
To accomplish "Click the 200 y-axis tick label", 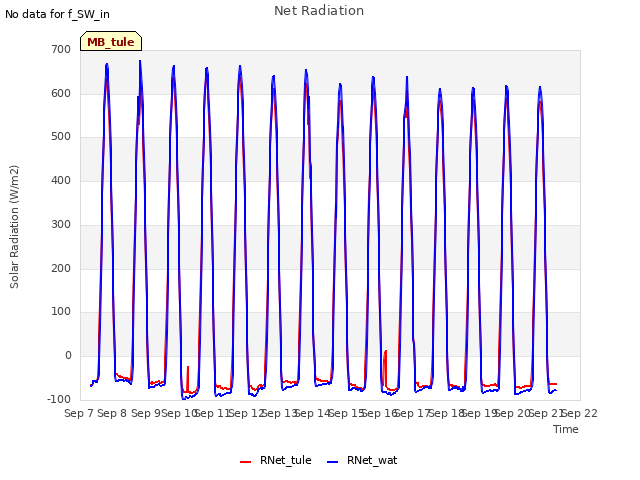I will [61, 269].
